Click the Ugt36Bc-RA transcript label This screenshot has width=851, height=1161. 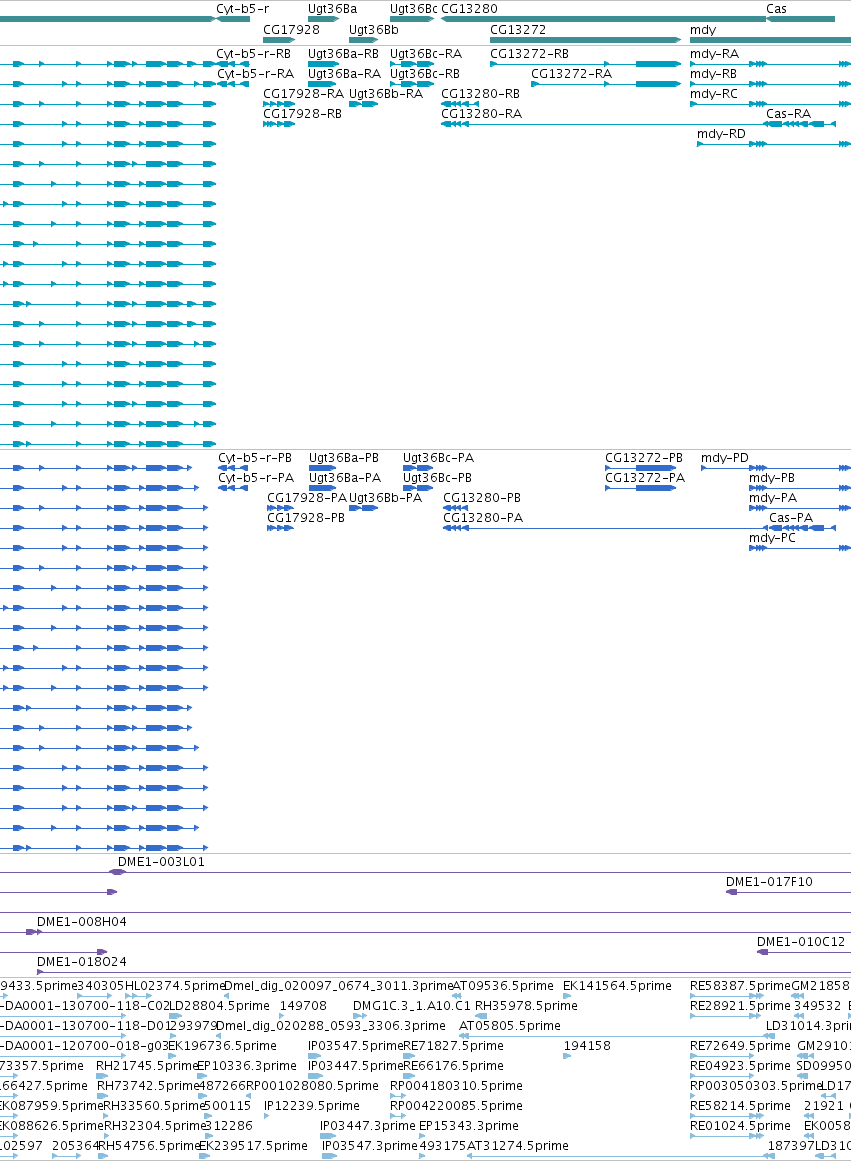pyautogui.click(x=426, y=54)
